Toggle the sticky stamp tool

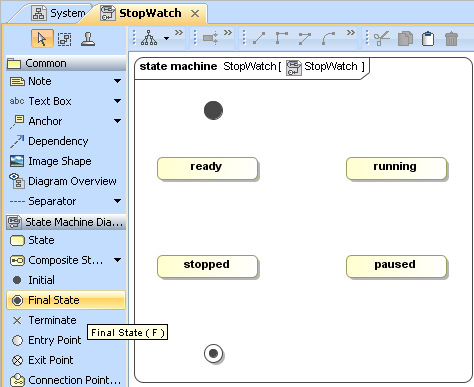click(x=88, y=39)
